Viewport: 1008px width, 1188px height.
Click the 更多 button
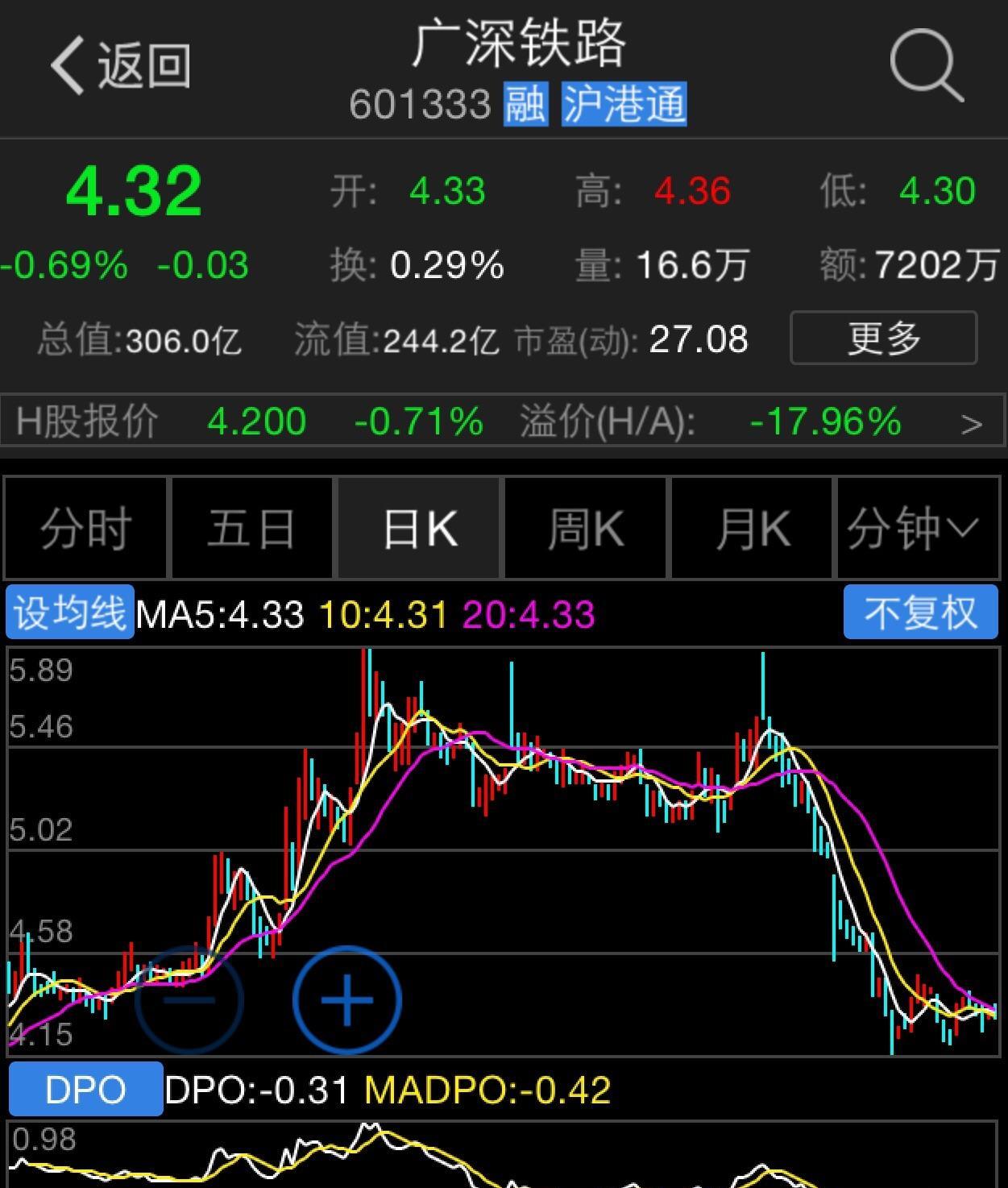pos(884,338)
